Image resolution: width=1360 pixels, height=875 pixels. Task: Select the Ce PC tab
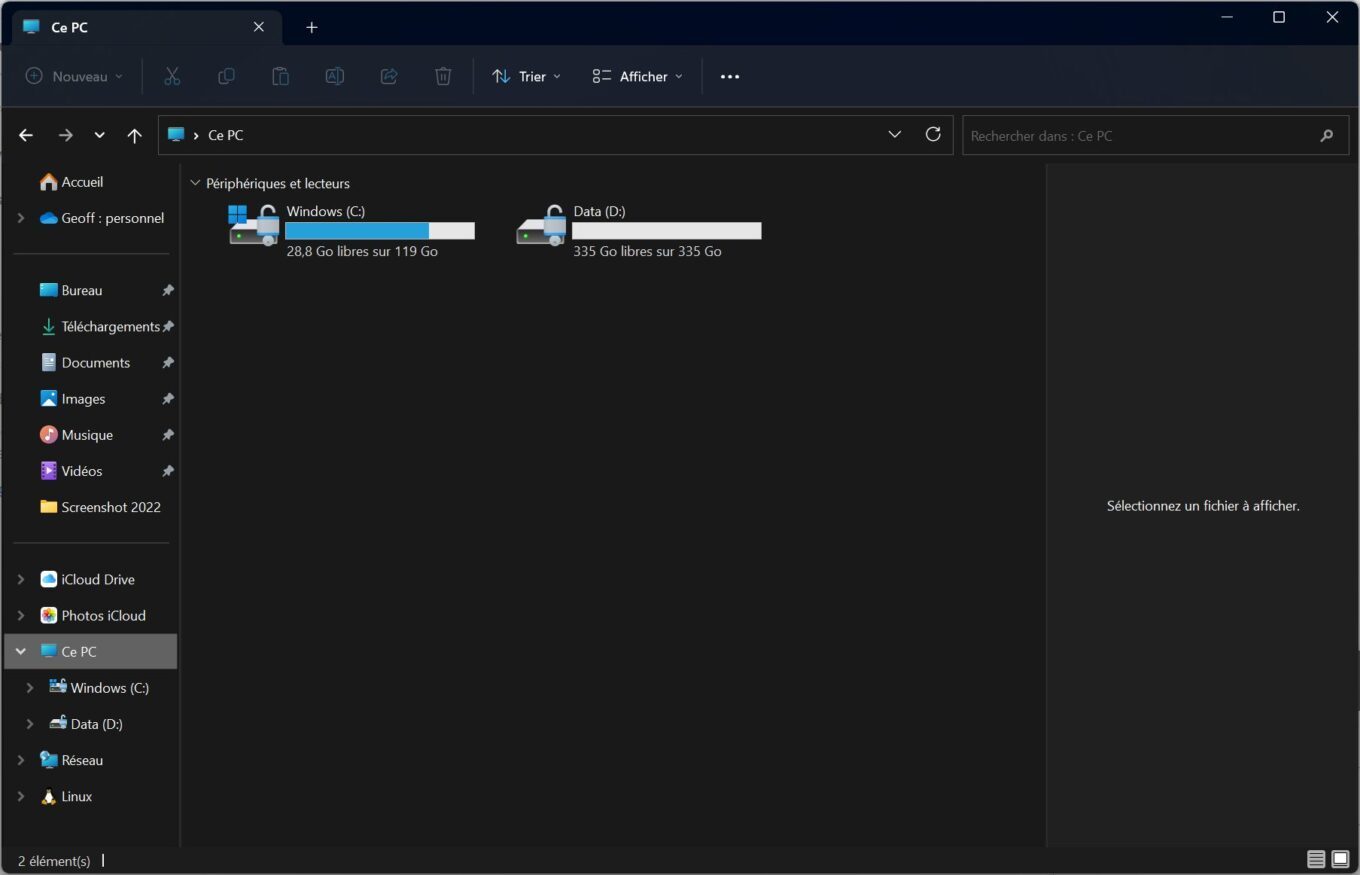(x=147, y=28)
